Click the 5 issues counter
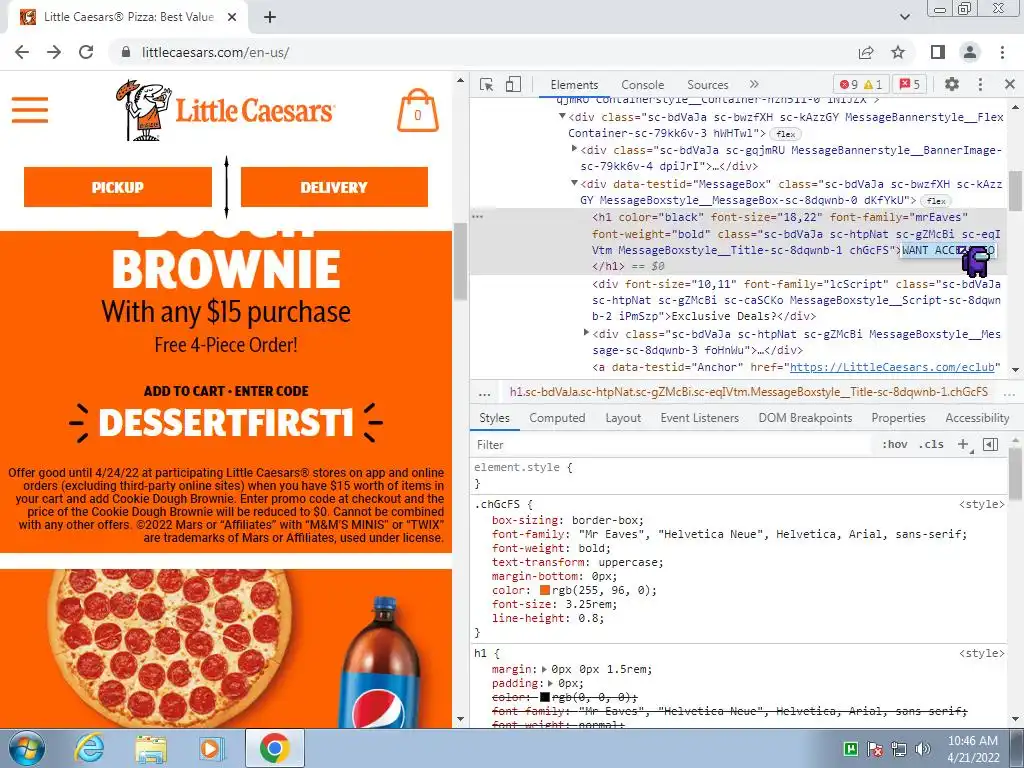The image size is (1024, 768). point(910,84)
